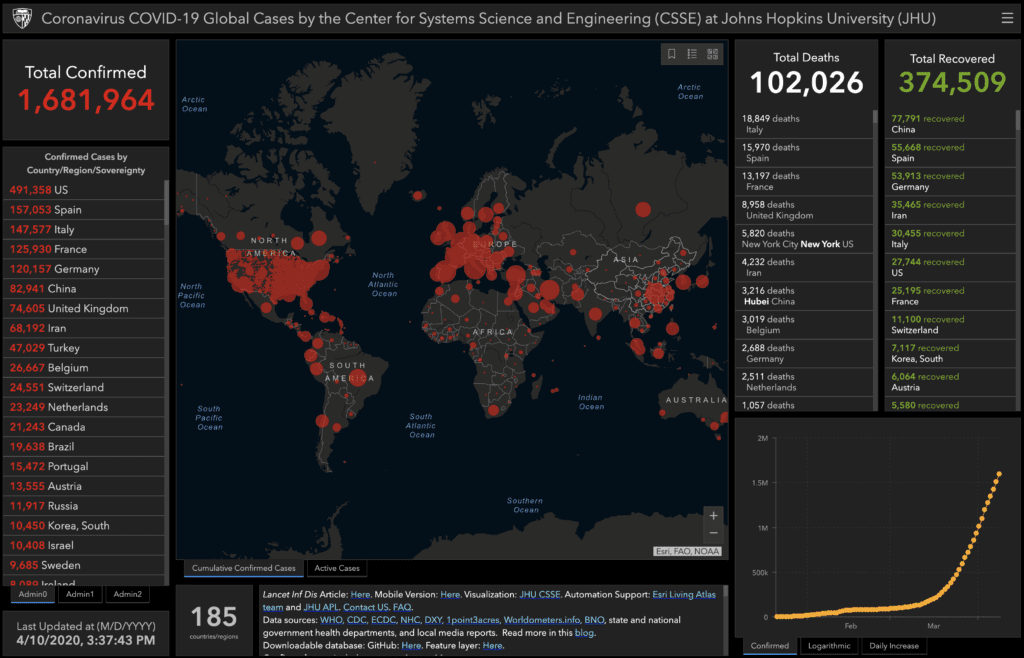
Task: Click the Johns Hopkins shield logo
Action: 22,18
